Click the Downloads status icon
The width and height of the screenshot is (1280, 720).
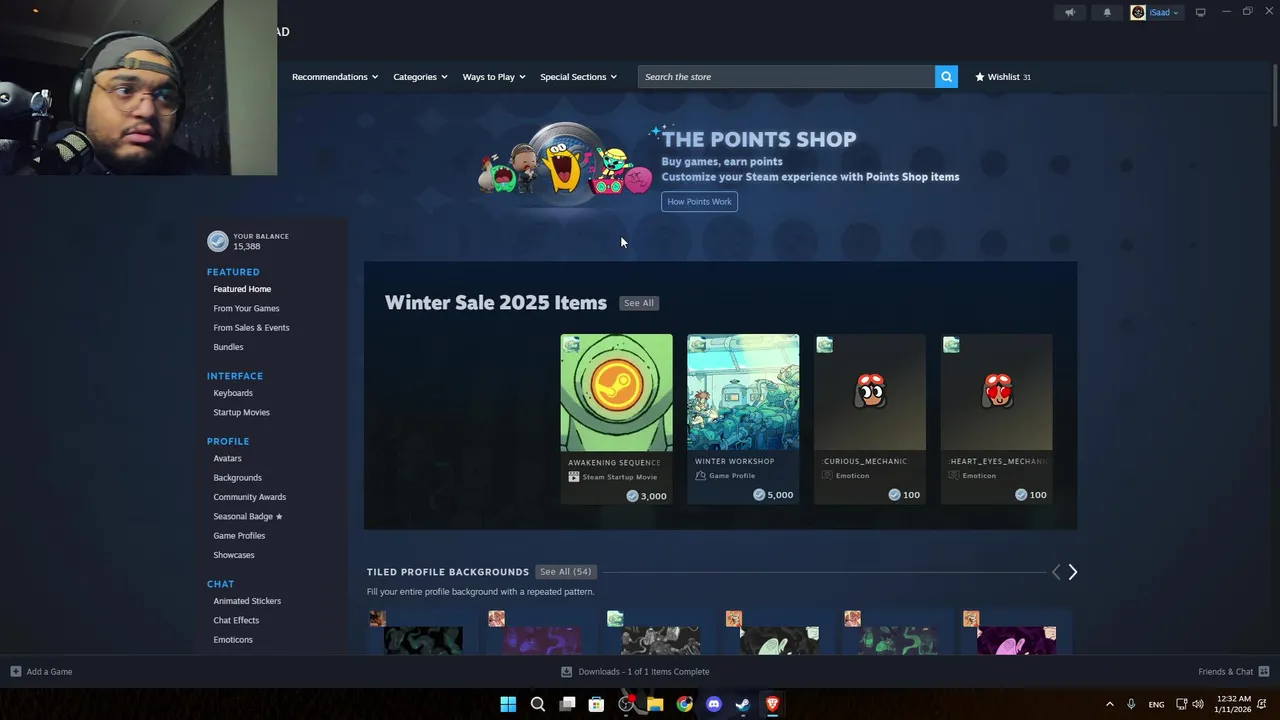pyautogui.click(x=567, y=672)
